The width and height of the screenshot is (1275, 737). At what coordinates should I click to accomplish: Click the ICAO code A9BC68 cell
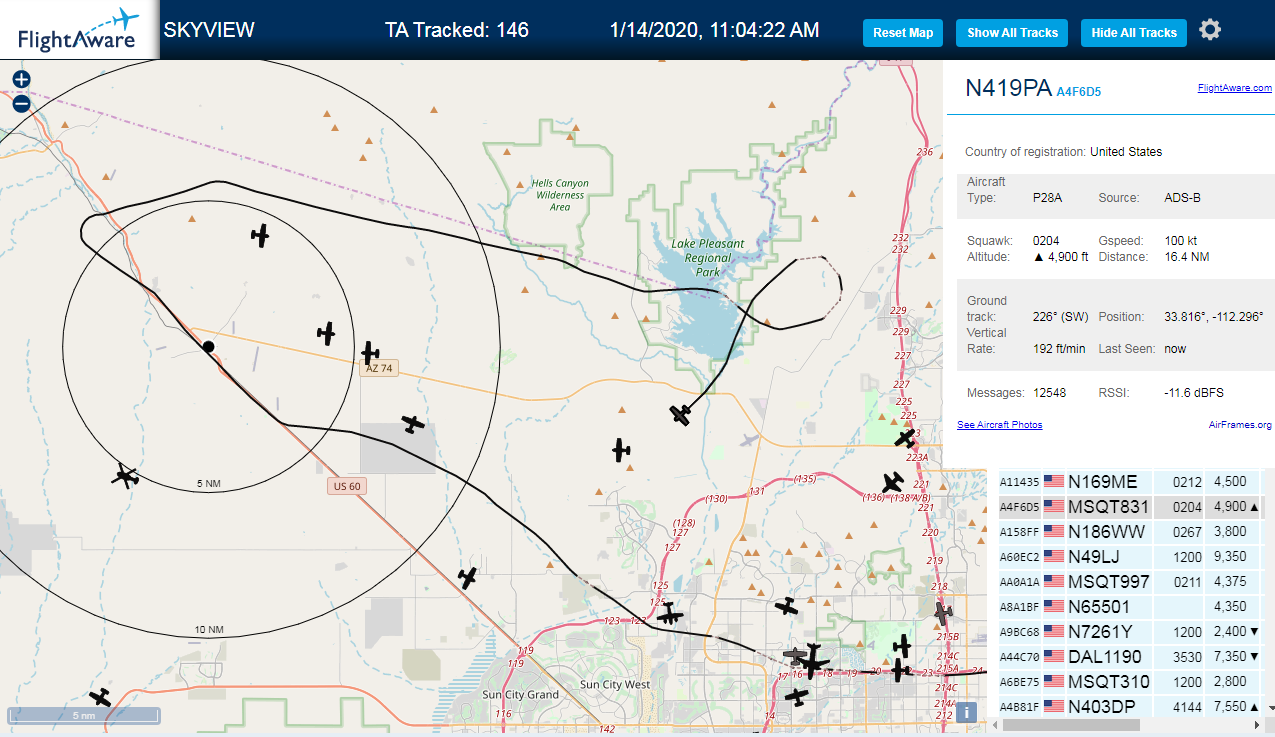[x=1020, y=632]
